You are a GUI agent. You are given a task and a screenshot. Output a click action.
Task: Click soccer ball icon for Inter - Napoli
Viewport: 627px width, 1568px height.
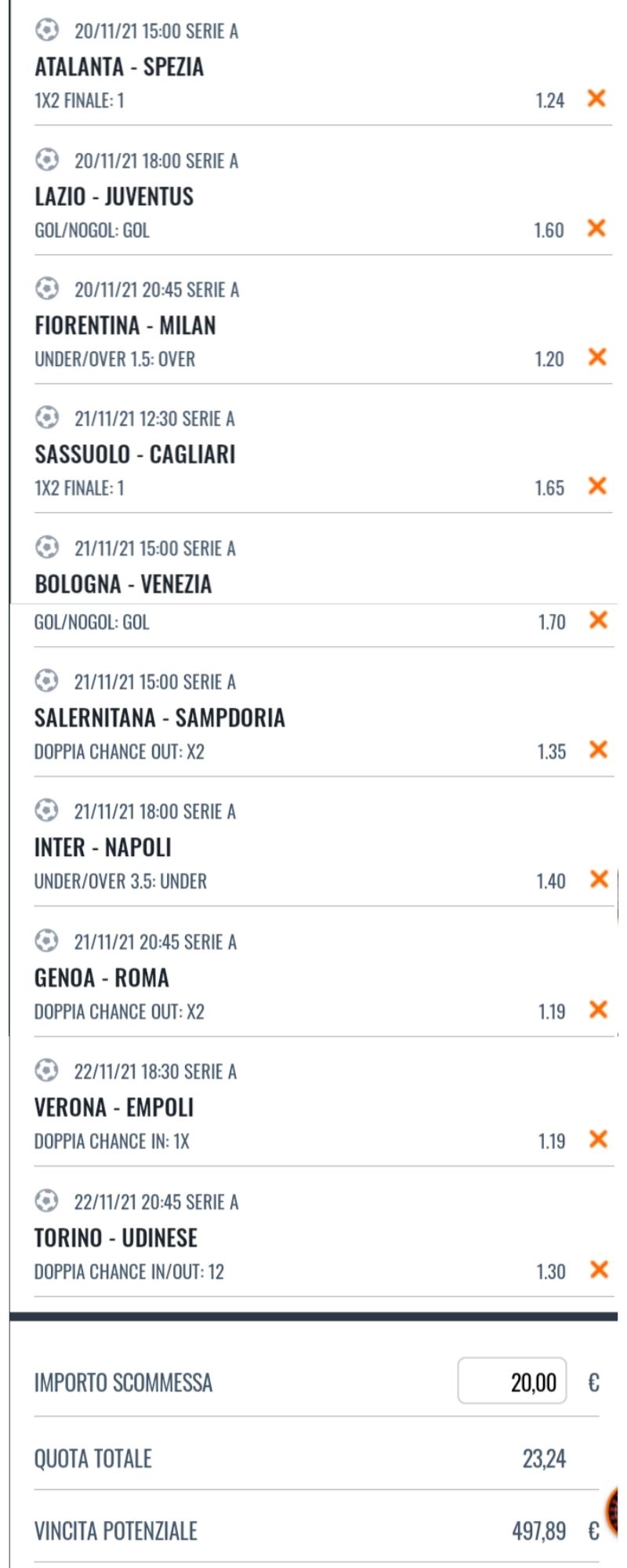click(47, 810)
